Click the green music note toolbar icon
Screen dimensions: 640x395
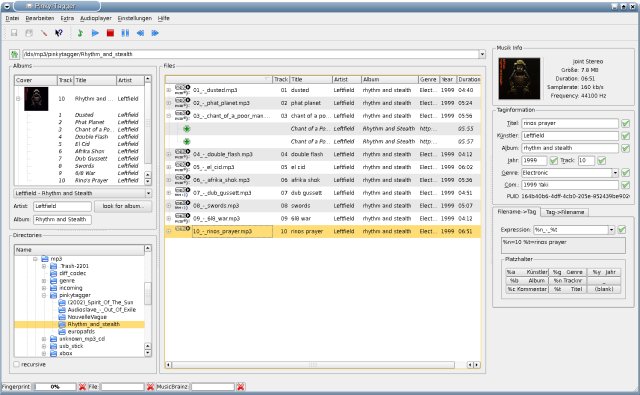coord(80,33)
